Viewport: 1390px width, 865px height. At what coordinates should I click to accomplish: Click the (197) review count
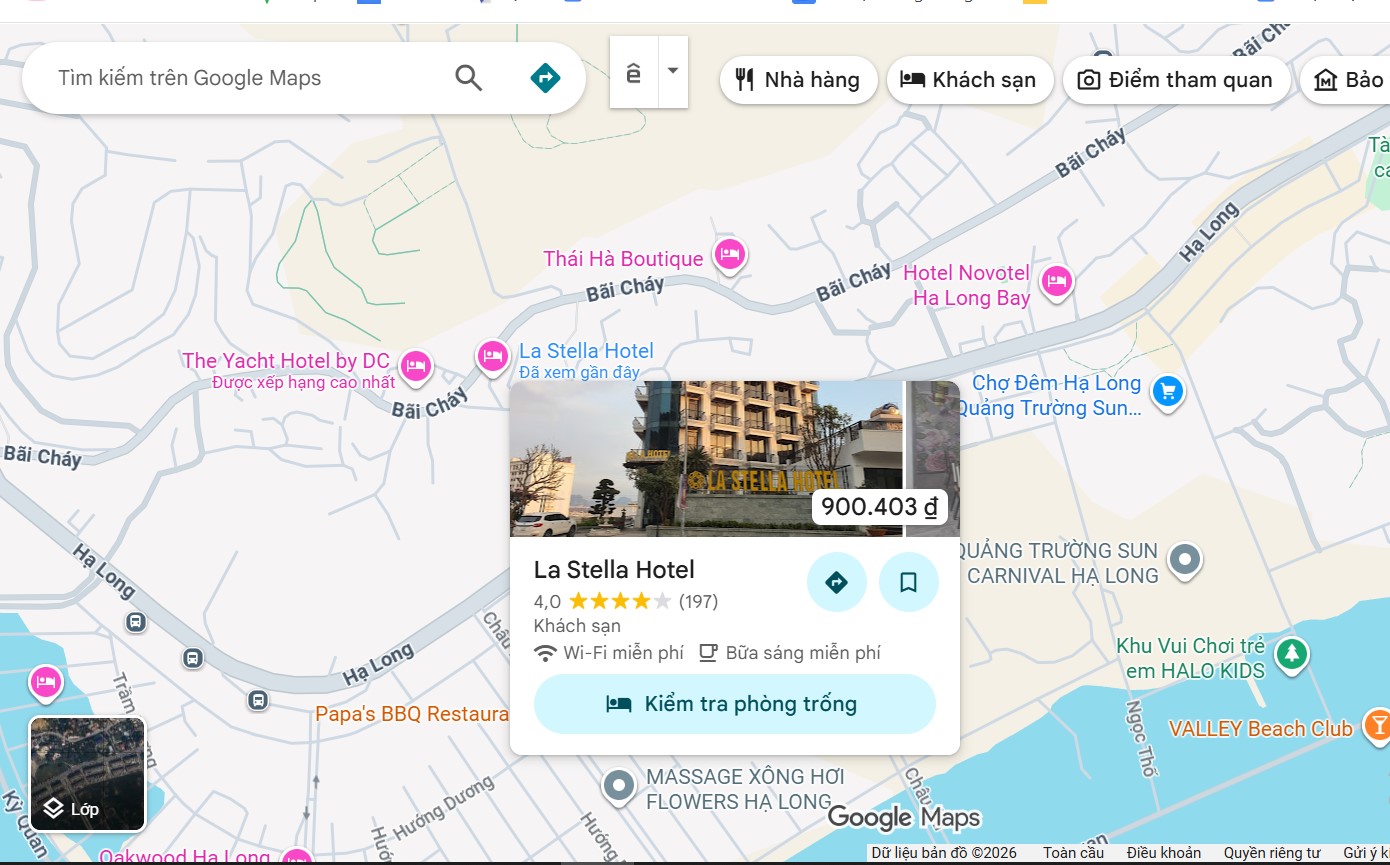coord(698,601)
